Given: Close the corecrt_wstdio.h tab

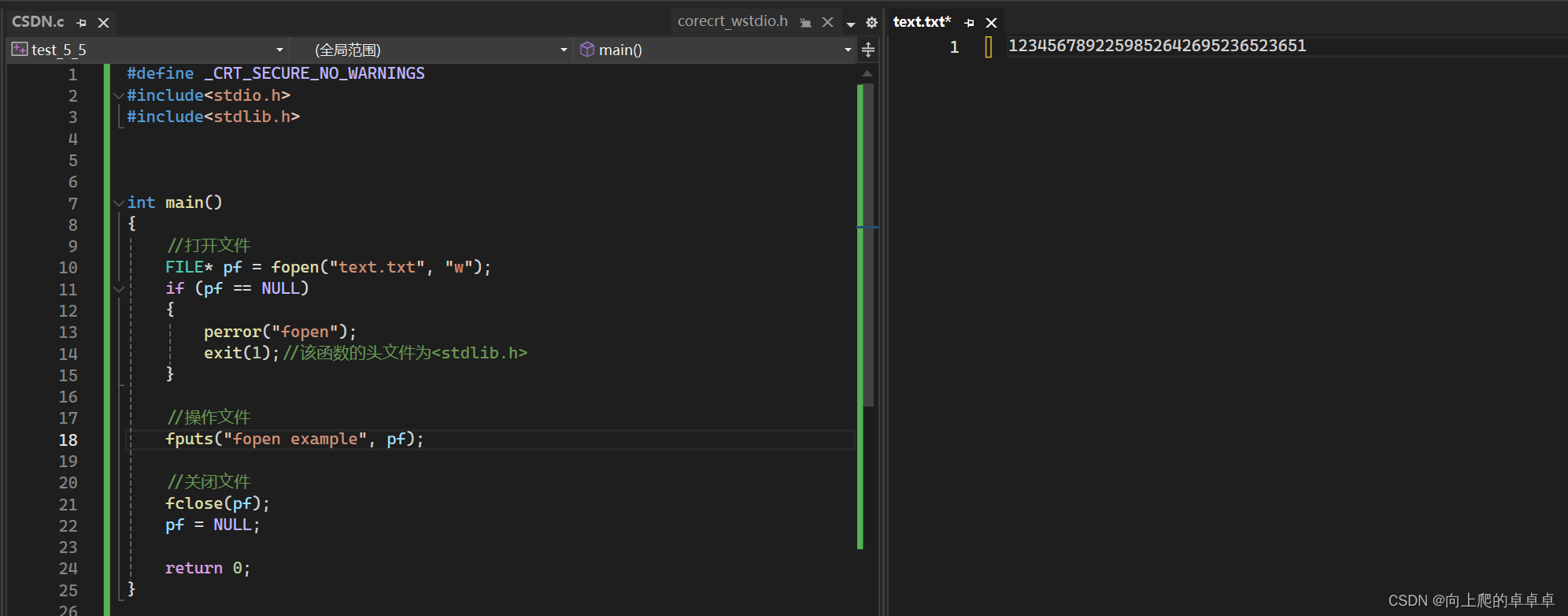Looking at the screenshot, I should tap(827, 22).
